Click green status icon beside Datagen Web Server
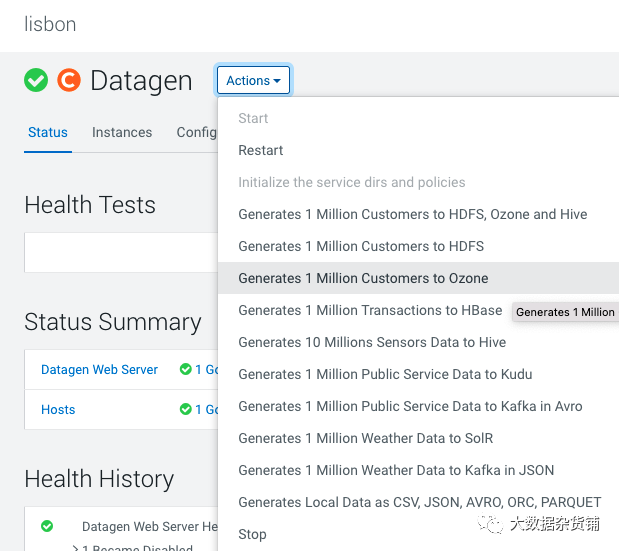Image resolution: width=619 pixels, height=551 pixels. [x=186, y=369]
